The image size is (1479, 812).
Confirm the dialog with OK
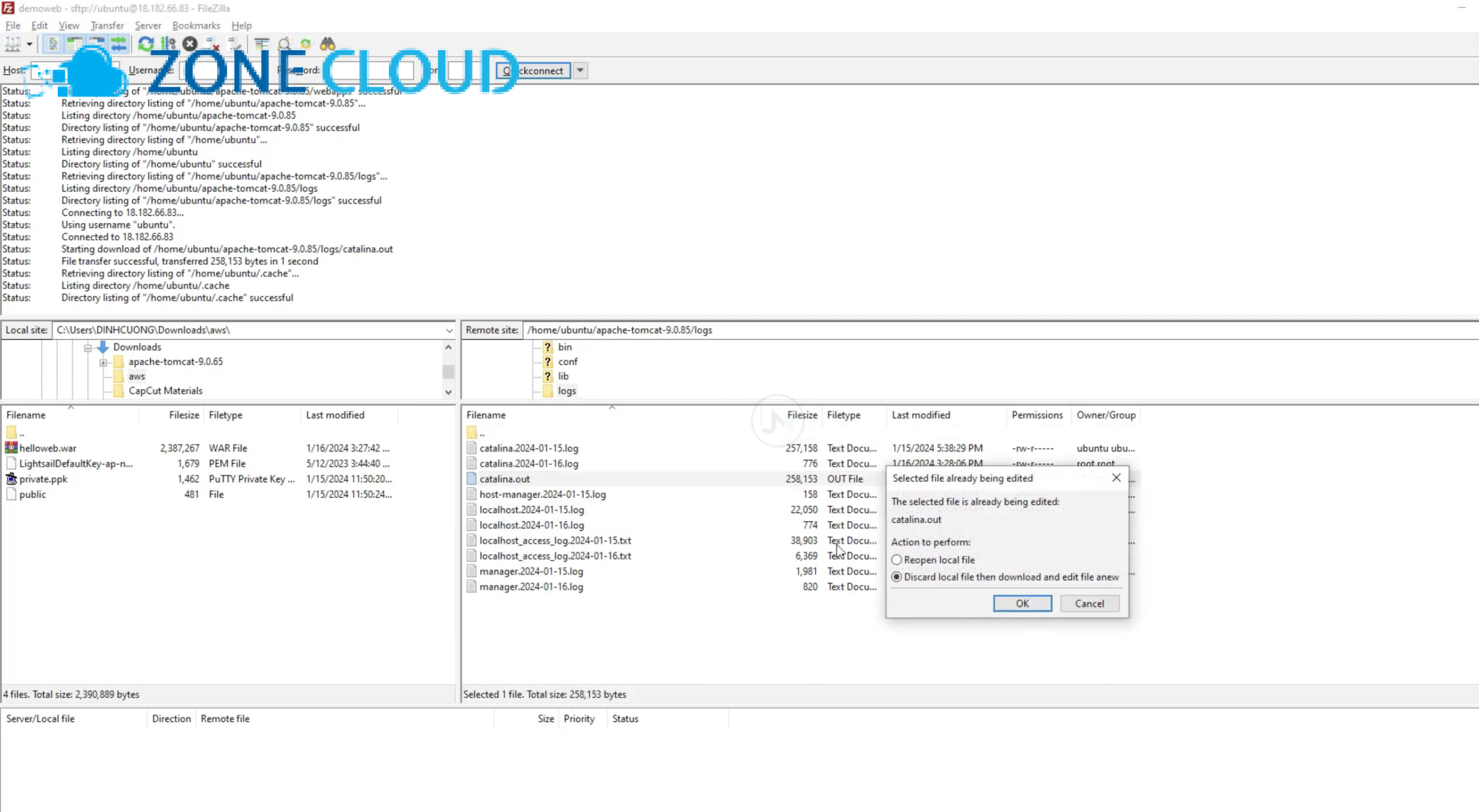[1022, 603]
